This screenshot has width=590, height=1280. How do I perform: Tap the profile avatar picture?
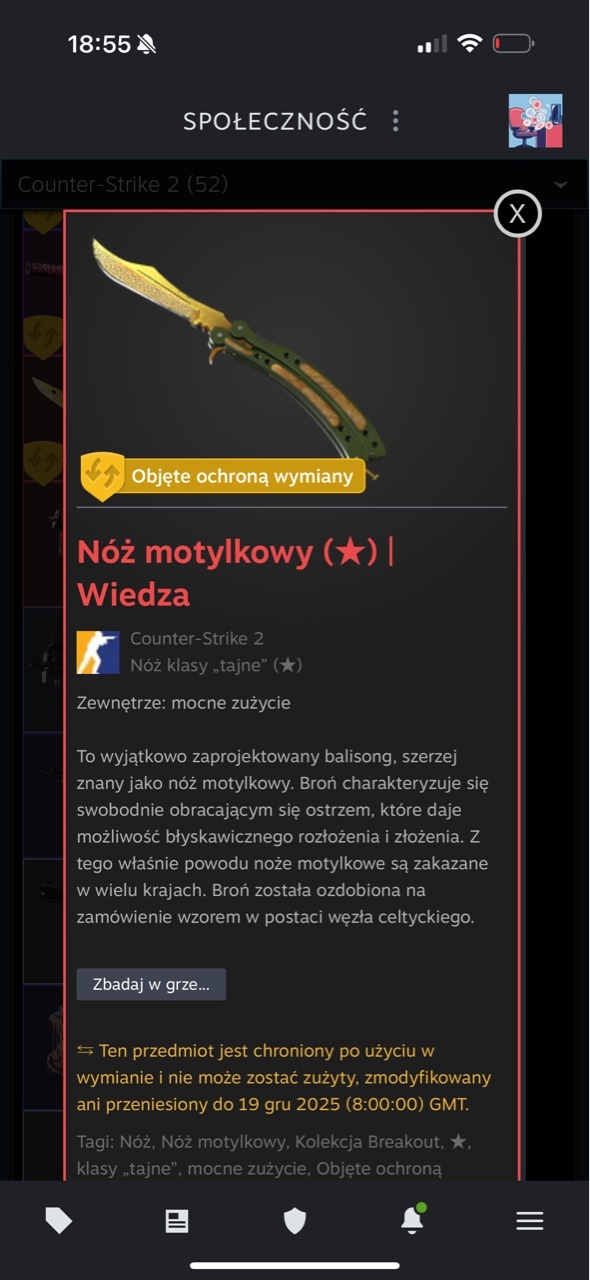pyautogui.click(x=535, y=121)
